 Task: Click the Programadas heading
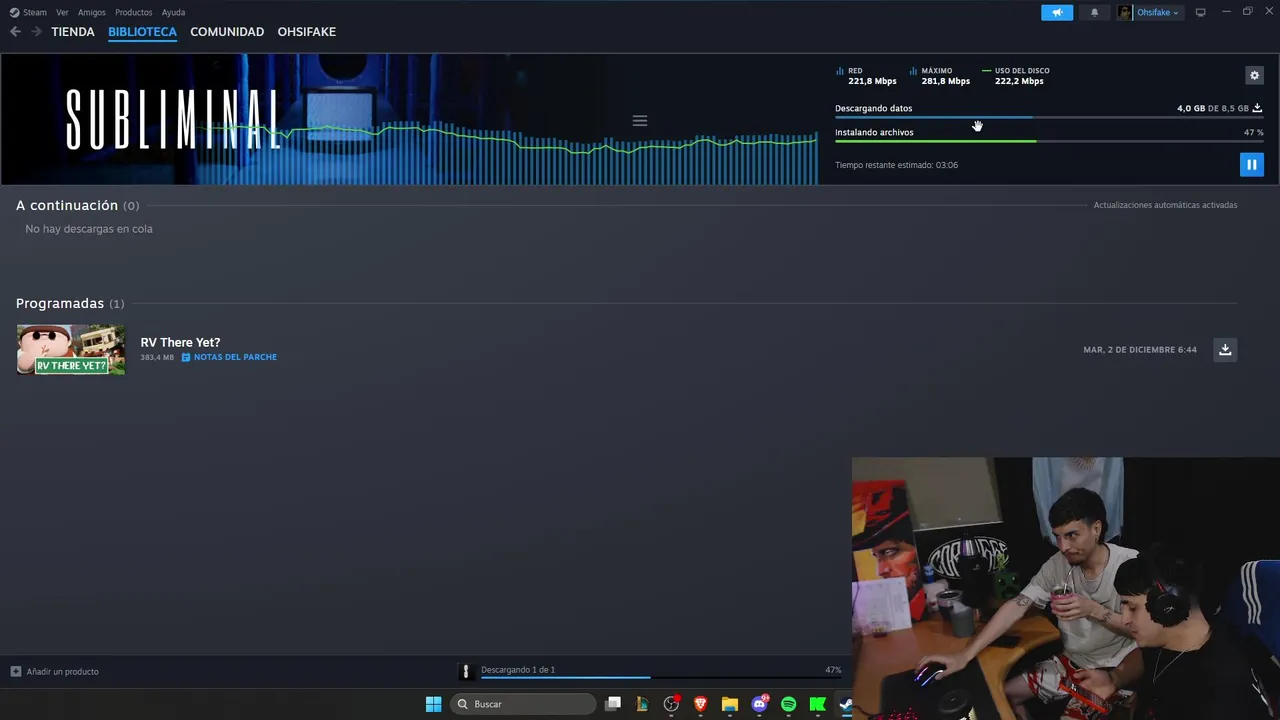click(60, 303)
